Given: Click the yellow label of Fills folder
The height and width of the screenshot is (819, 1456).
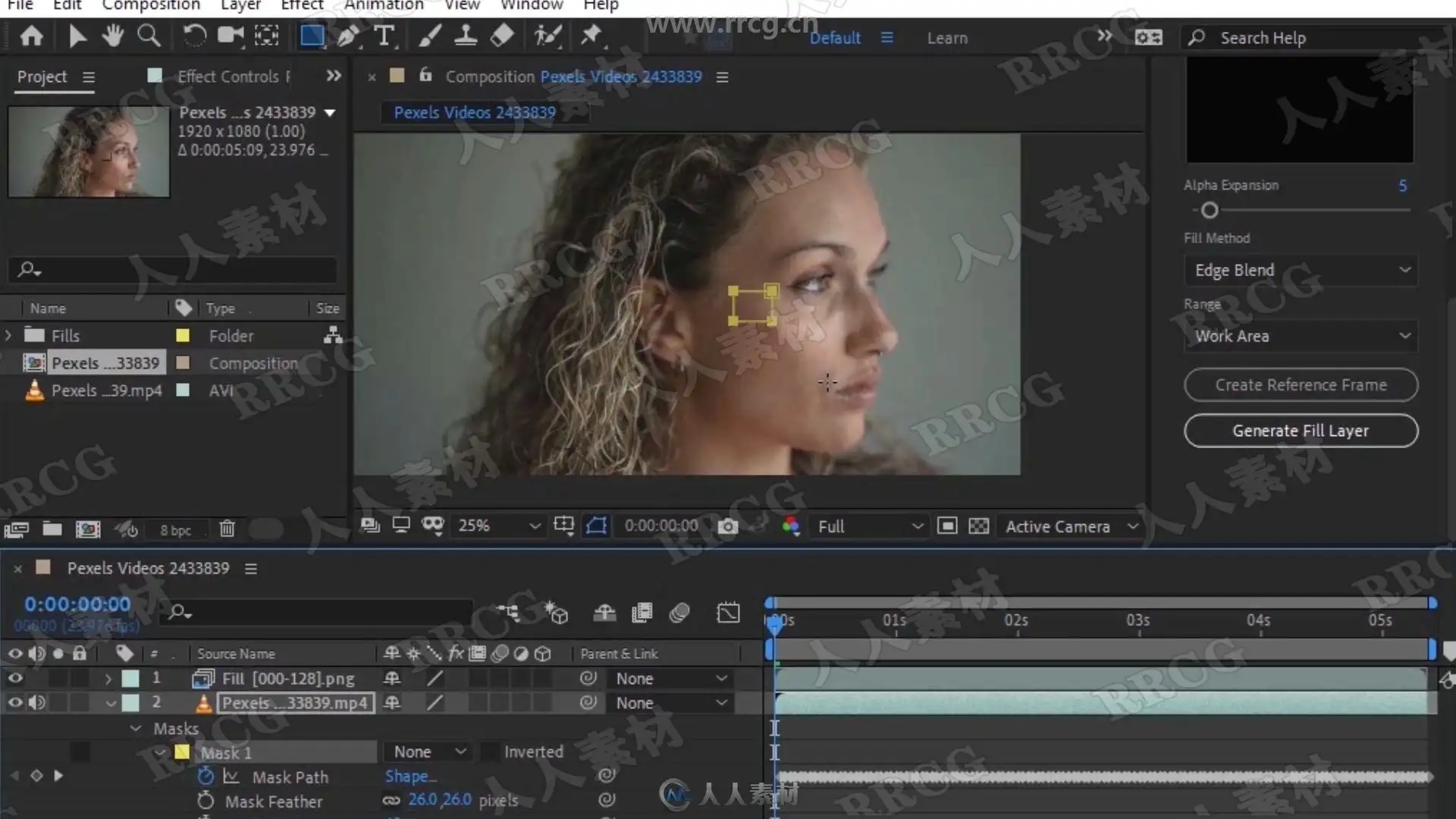Looking at the screenshot, I should pyautogui.click(x=183, y=335).
